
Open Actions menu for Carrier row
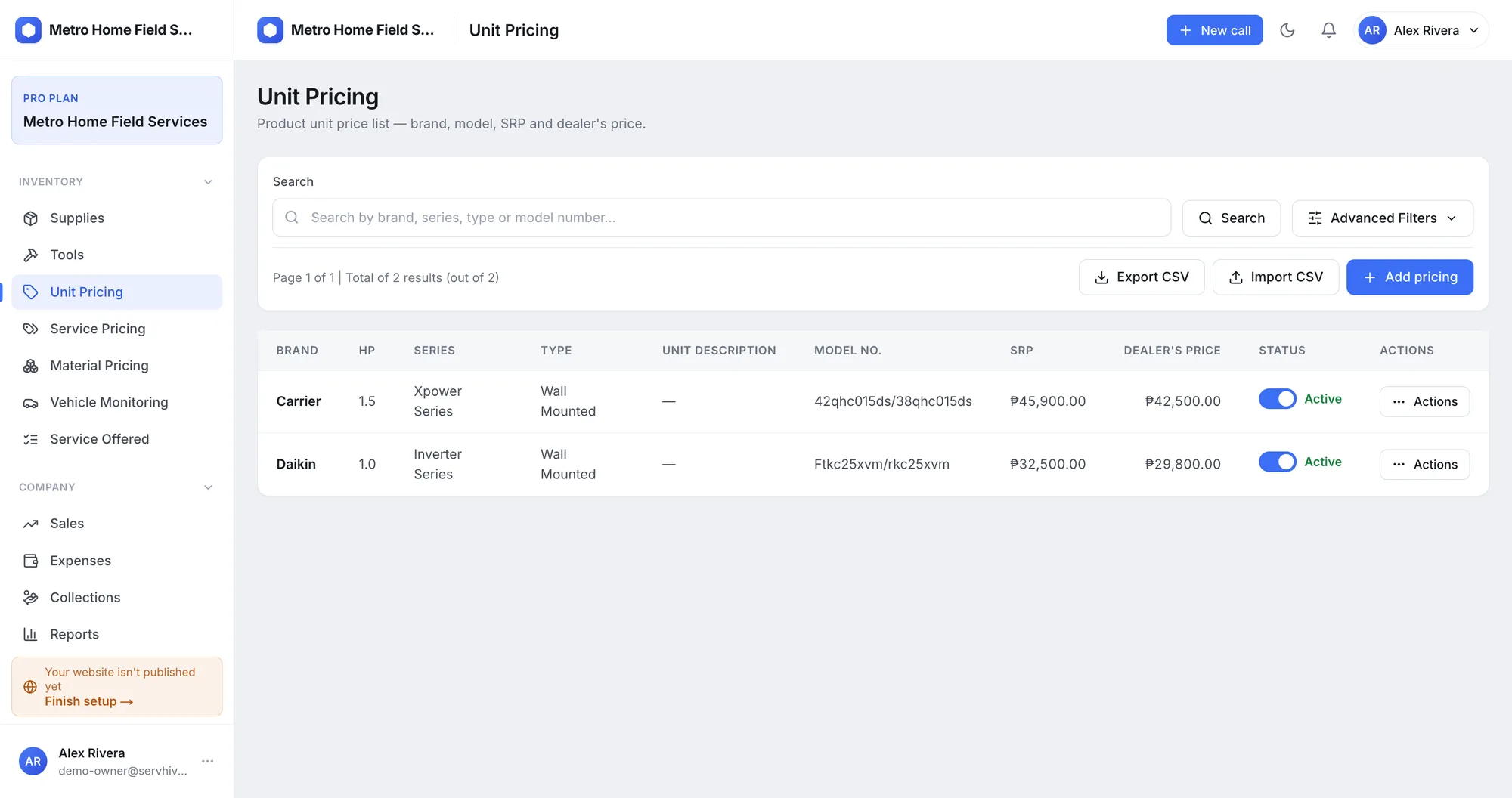pyautogui.click(x=1424, y=401)
